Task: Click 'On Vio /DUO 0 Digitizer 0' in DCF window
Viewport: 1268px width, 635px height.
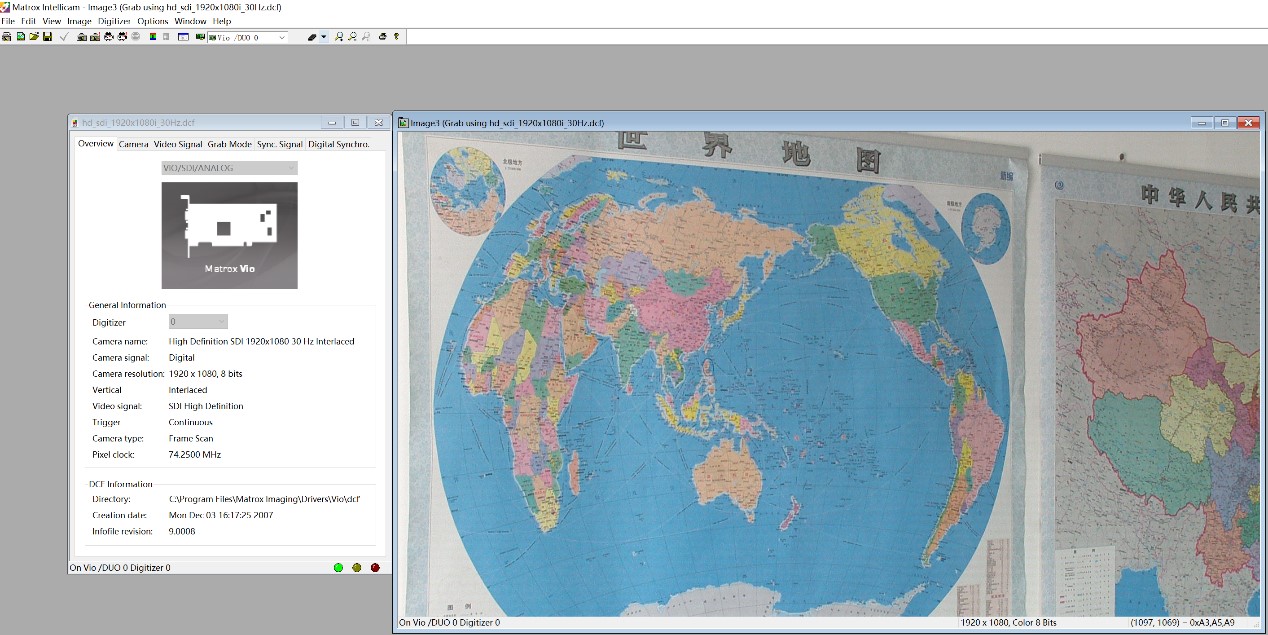Action: coord(120,568)
